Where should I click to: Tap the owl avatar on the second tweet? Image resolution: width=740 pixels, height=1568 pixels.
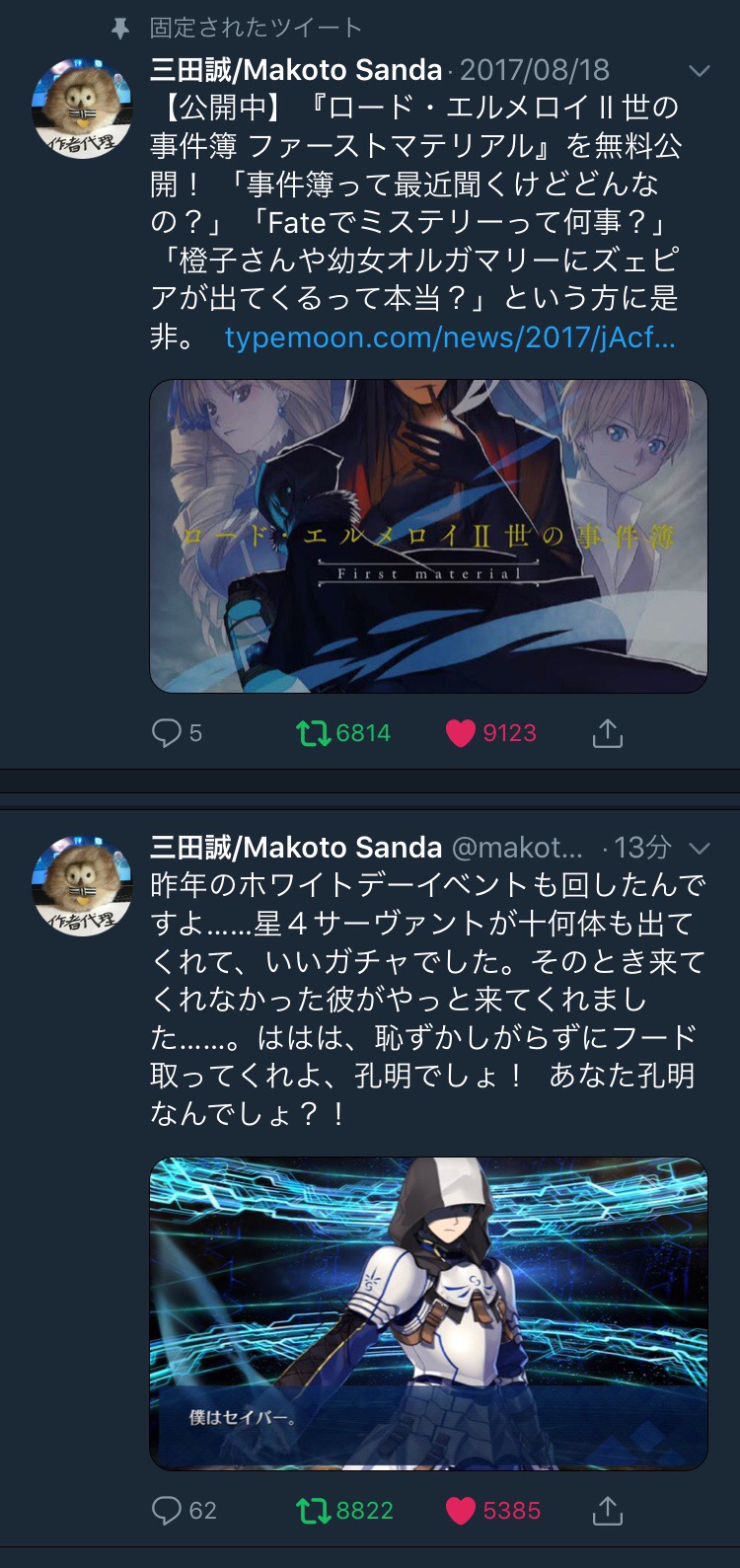[x=82, y=885]
